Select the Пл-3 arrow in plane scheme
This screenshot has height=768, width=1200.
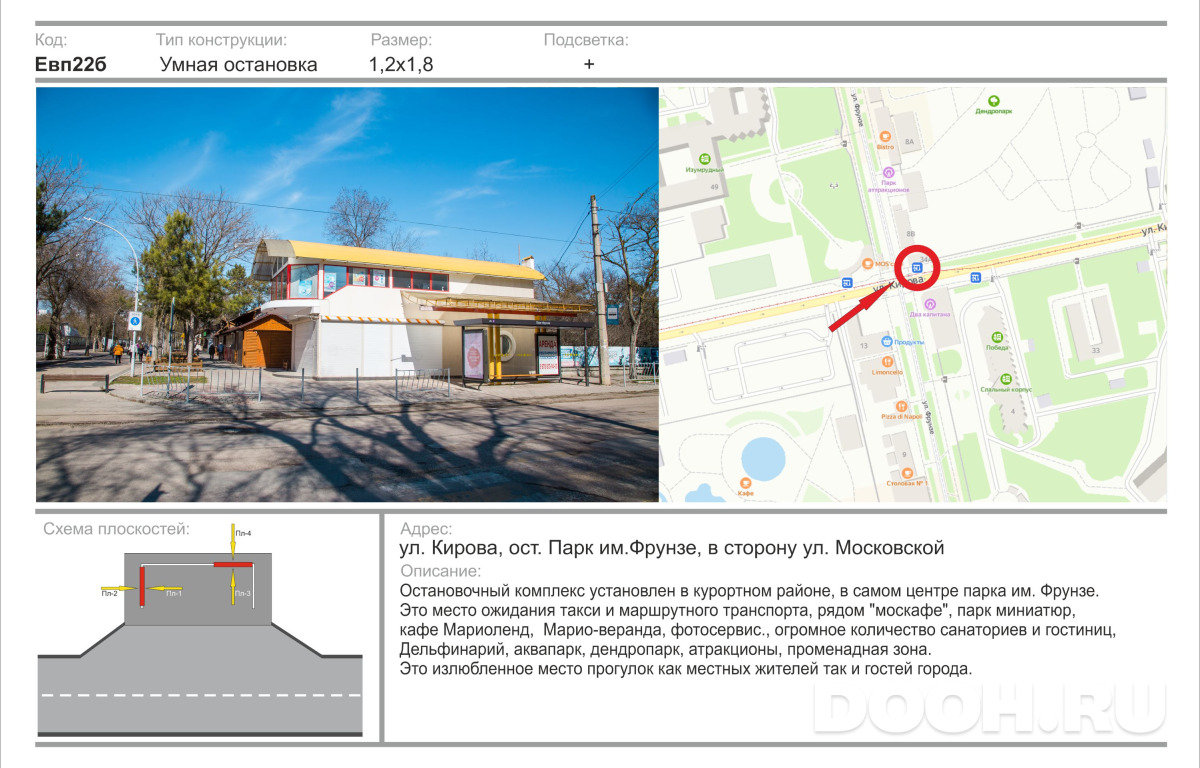232,586
